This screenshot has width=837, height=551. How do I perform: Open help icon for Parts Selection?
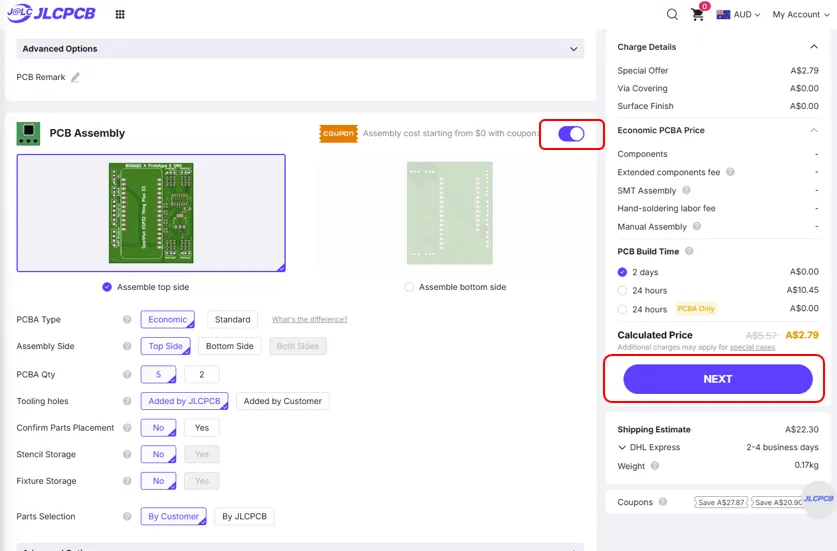click(x=127, y=516)
